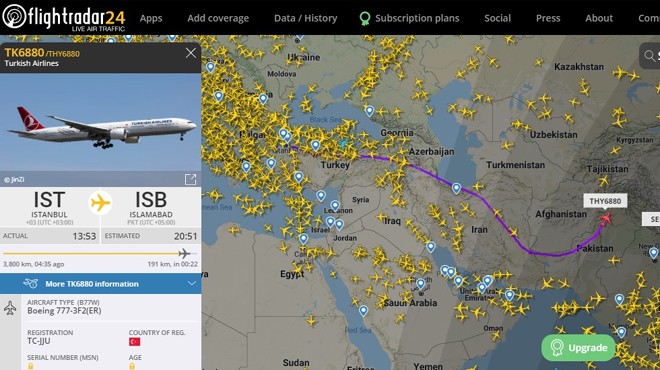Click the Turkish Airlines aircraft photo

pyautogui.click(x=101, y=122)
